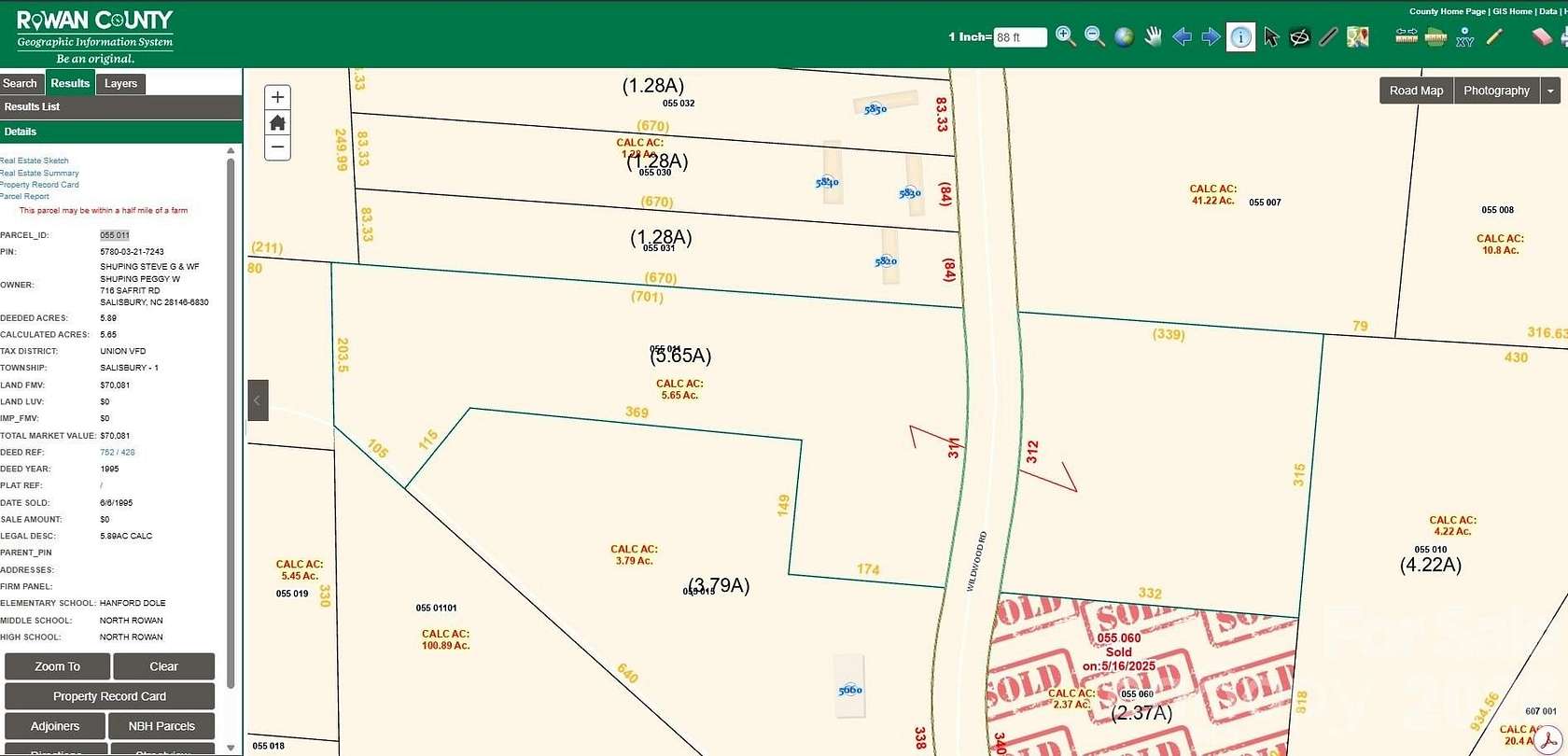Open deed reference 782 / 428
The height and width of the screenshot is (756, 1568).
[x=118, y=452]
